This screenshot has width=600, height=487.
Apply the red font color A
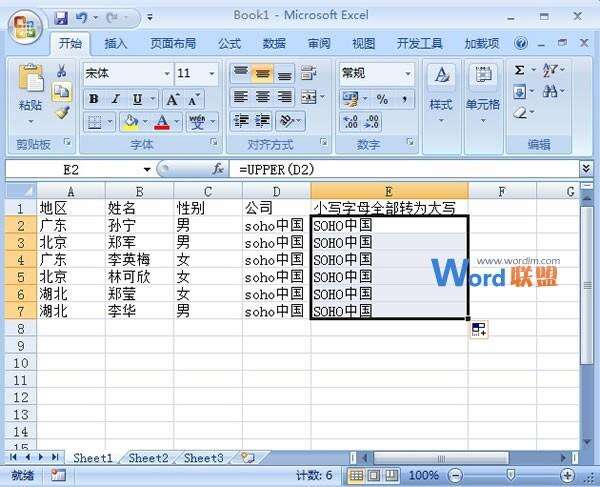(x=162, y=122)
